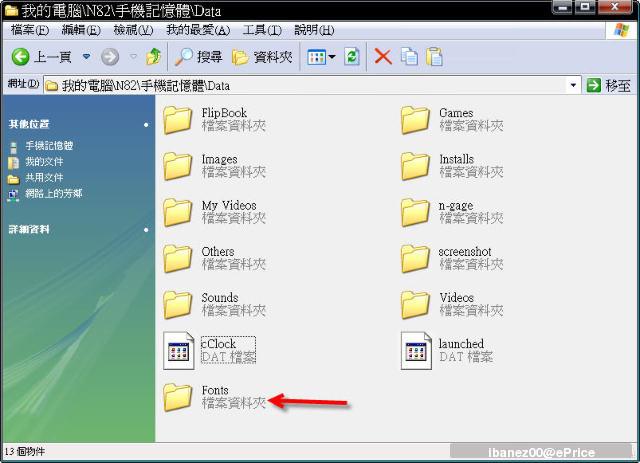This screenshot has width=640, height=463.
Task: Click the title bar folder icon
Action: 11,11
